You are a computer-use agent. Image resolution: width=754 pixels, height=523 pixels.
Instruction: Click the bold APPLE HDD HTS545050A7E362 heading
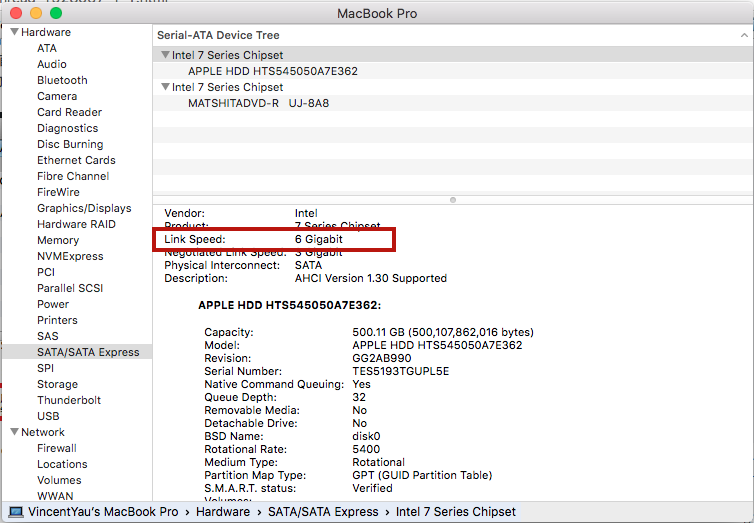(289, 305)
